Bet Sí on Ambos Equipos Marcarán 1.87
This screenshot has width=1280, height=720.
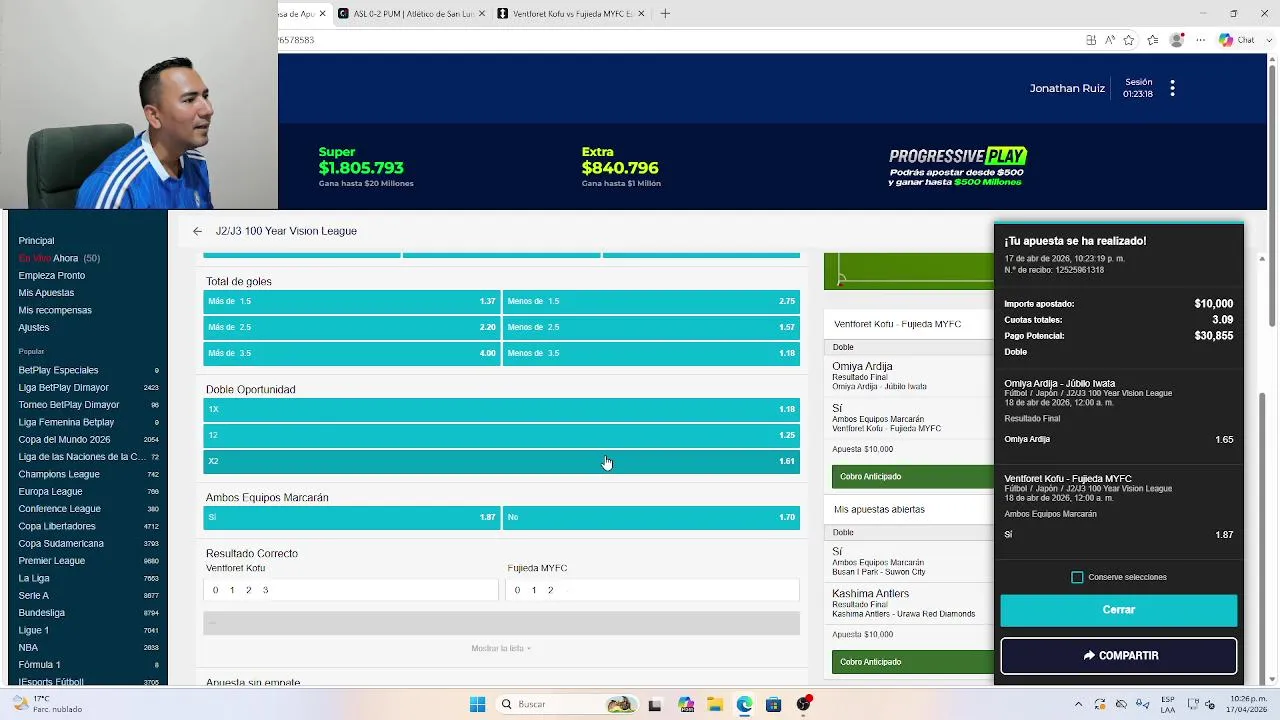tap(351, 517)
